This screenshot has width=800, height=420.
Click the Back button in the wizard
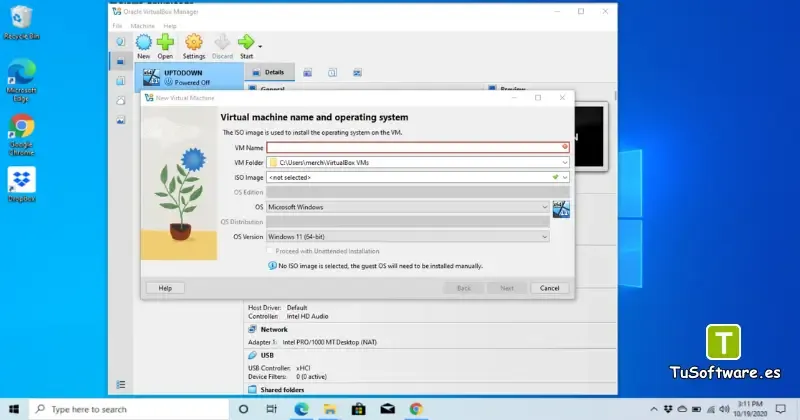(464, 288)
